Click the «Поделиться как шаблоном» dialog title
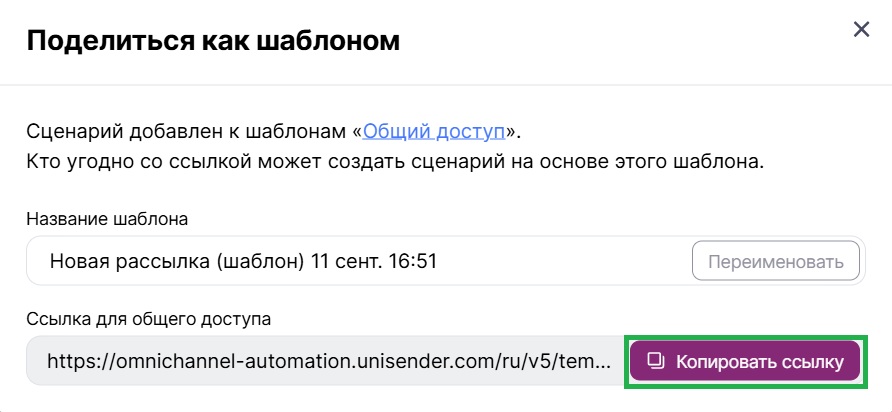This screenshot has height=412, width=892. pyautogui.click(x=213, y=42)
